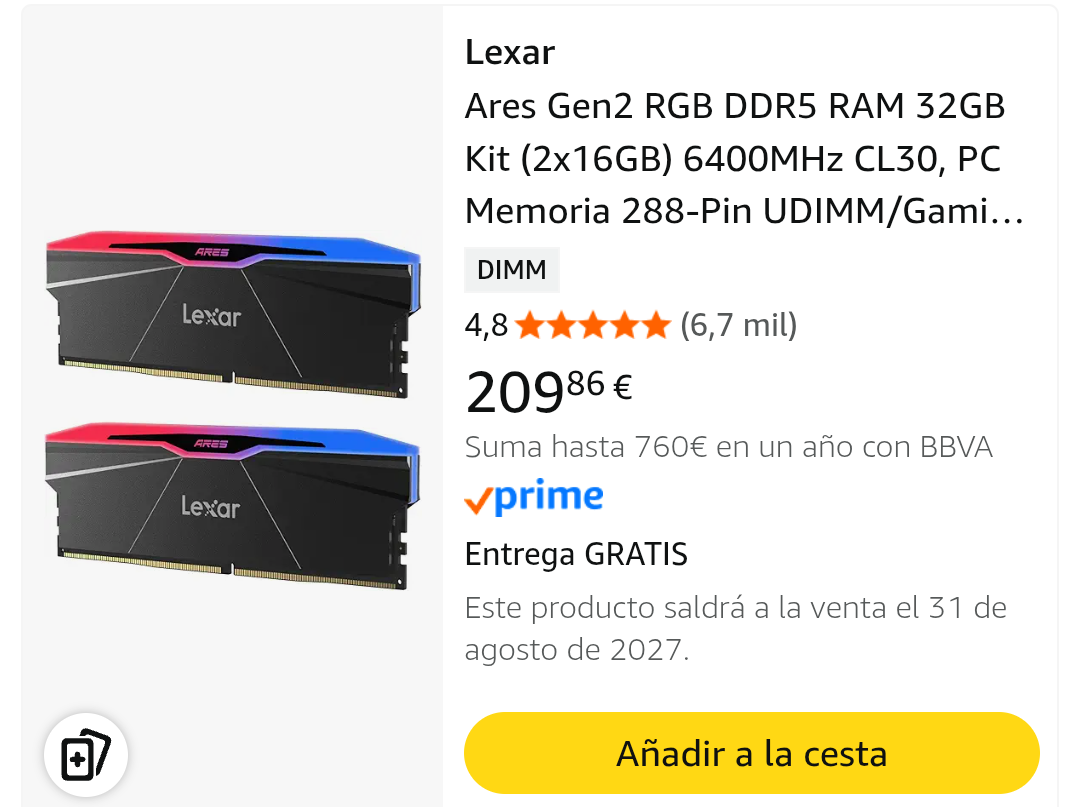
Task: Click the Entrega GRATIS delivery text
Action: click(577, 554)
